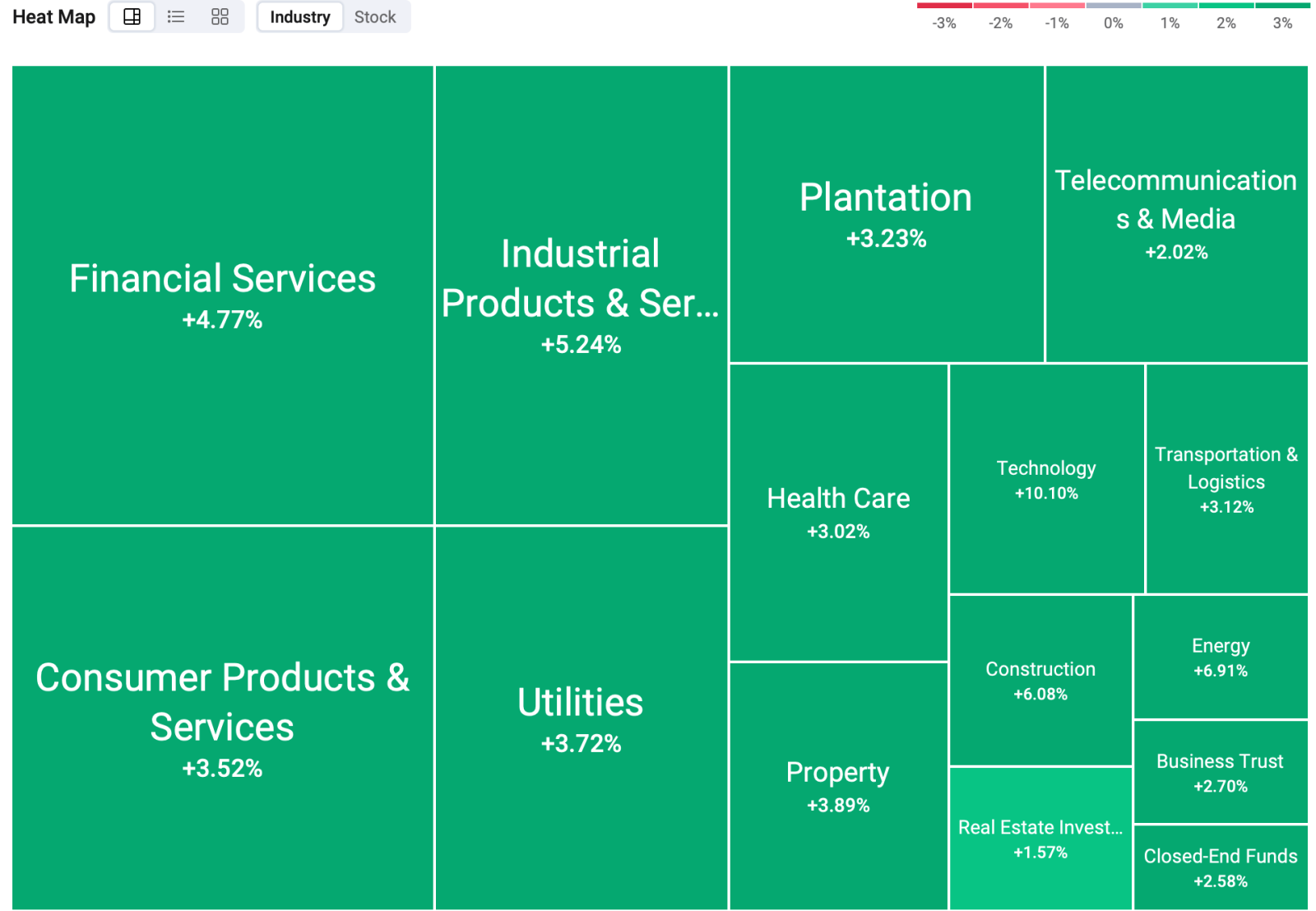Open the Business Trust tile

point(1221,772)
